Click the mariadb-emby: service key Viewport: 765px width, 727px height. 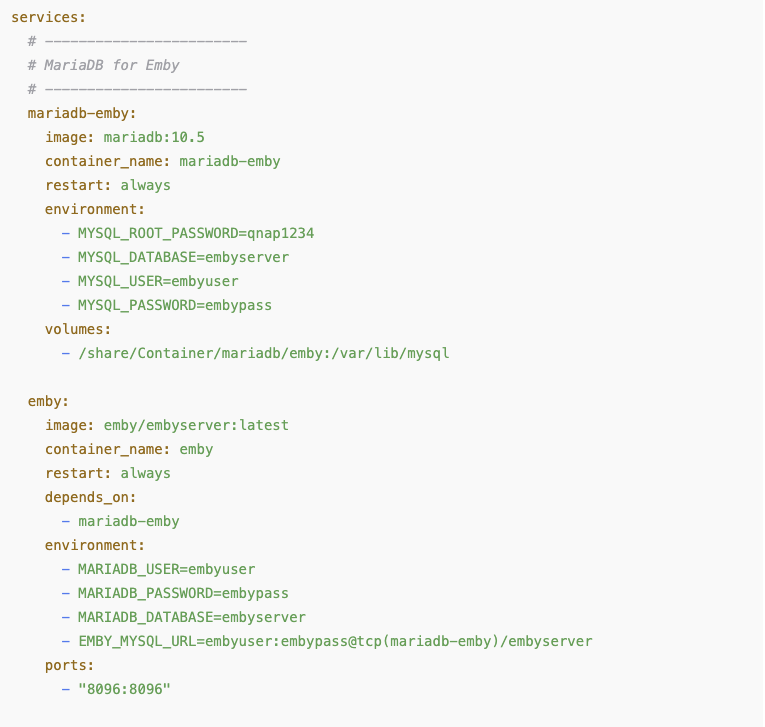(x=82, y=114)
